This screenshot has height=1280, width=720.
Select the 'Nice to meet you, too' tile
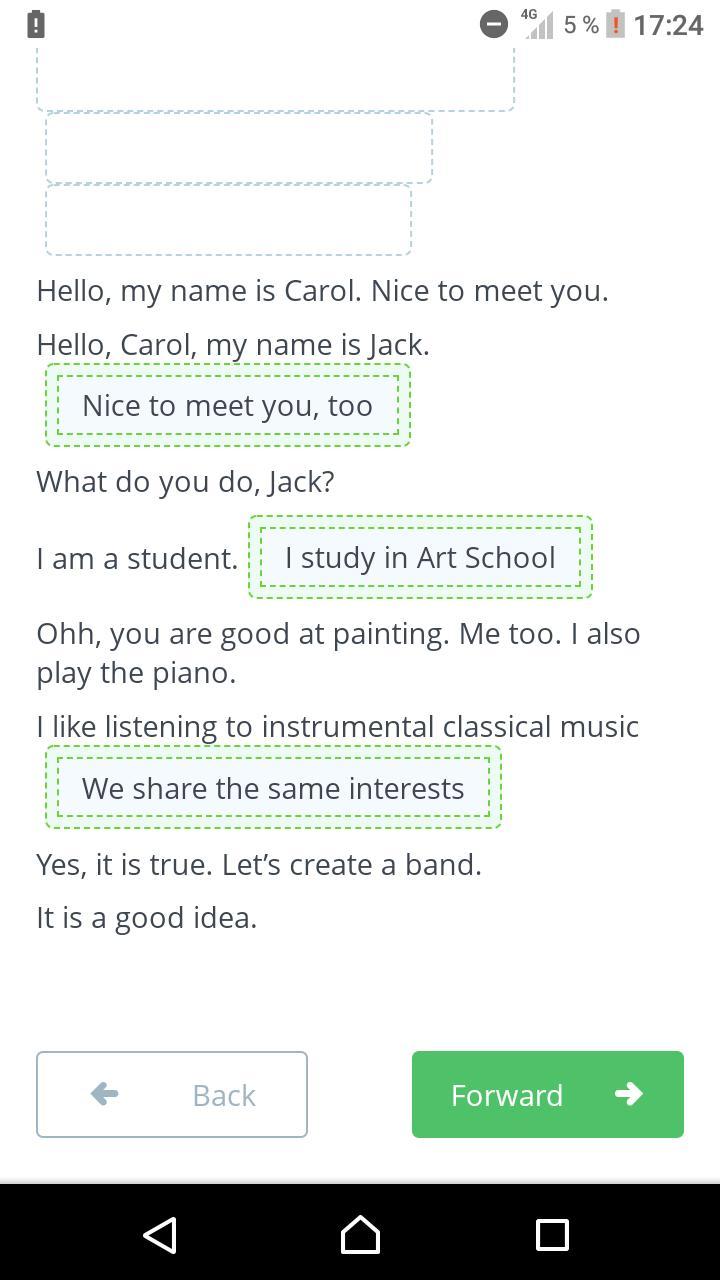pyautogui.click(x=228, y=405)
